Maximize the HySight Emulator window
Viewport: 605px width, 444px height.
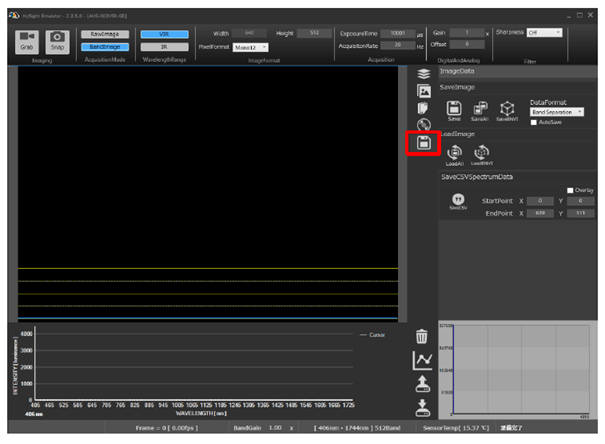point(580,15)
